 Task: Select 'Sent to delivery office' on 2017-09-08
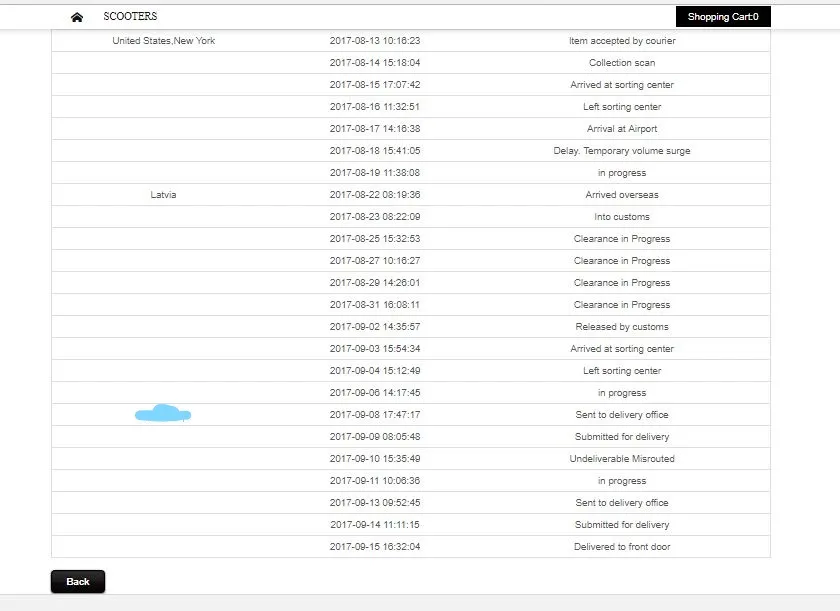[622, 414]
